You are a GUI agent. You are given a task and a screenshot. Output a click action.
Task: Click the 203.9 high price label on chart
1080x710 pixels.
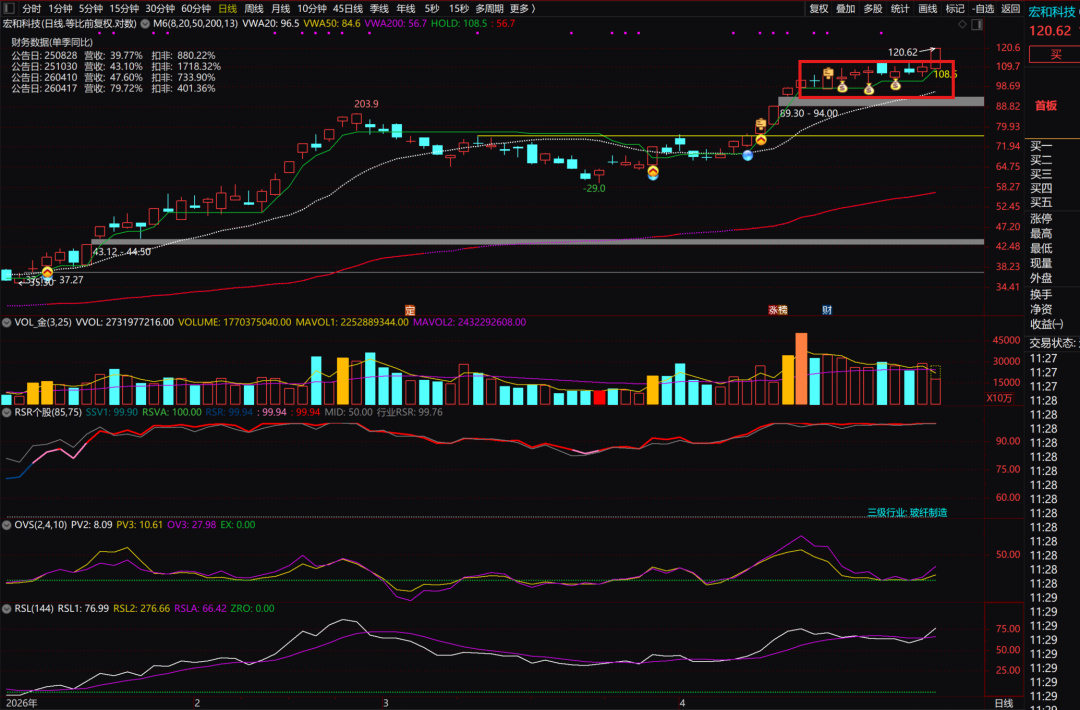[366, 104]
